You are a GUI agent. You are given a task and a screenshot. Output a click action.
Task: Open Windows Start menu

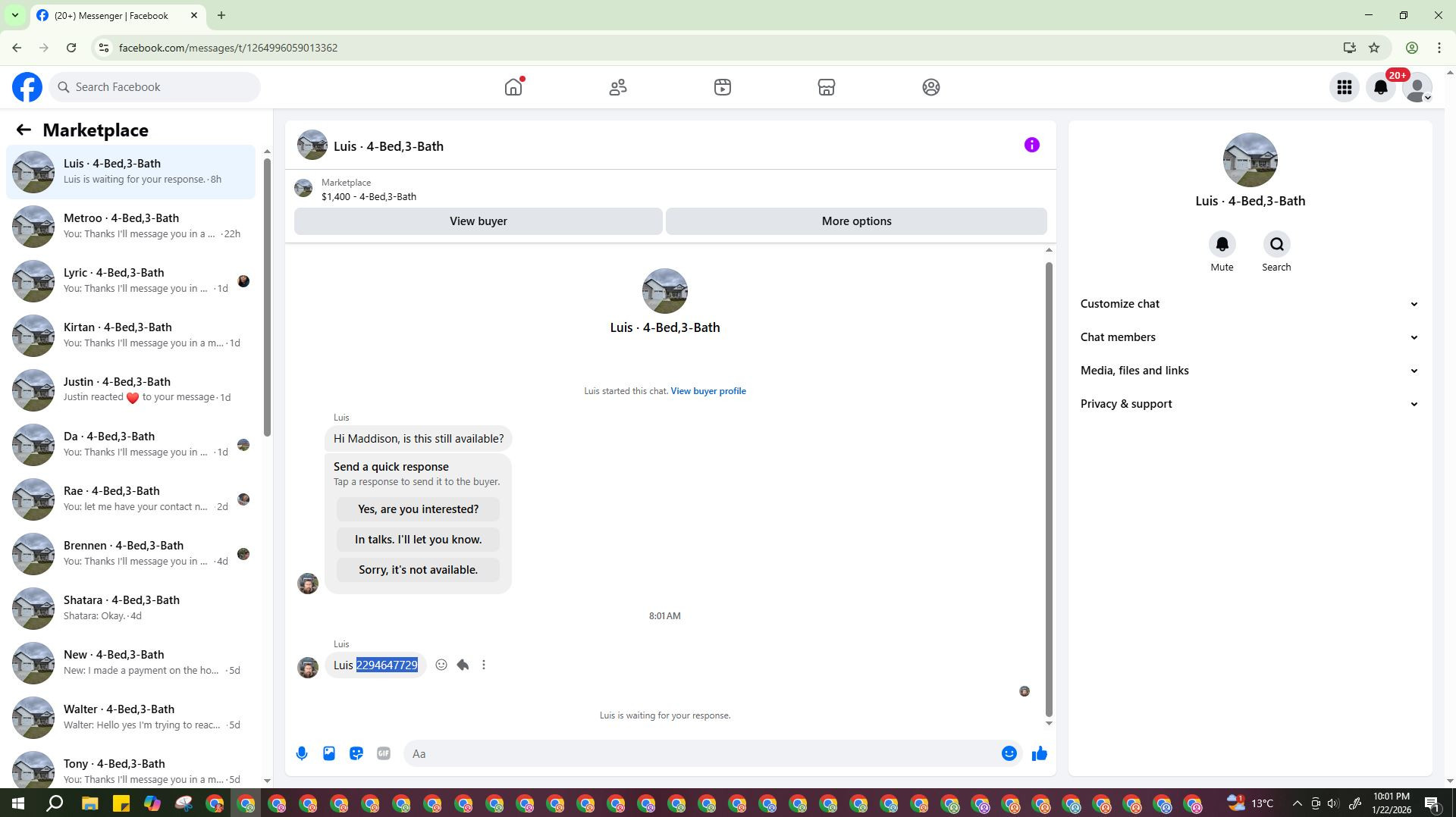point(17,803)
